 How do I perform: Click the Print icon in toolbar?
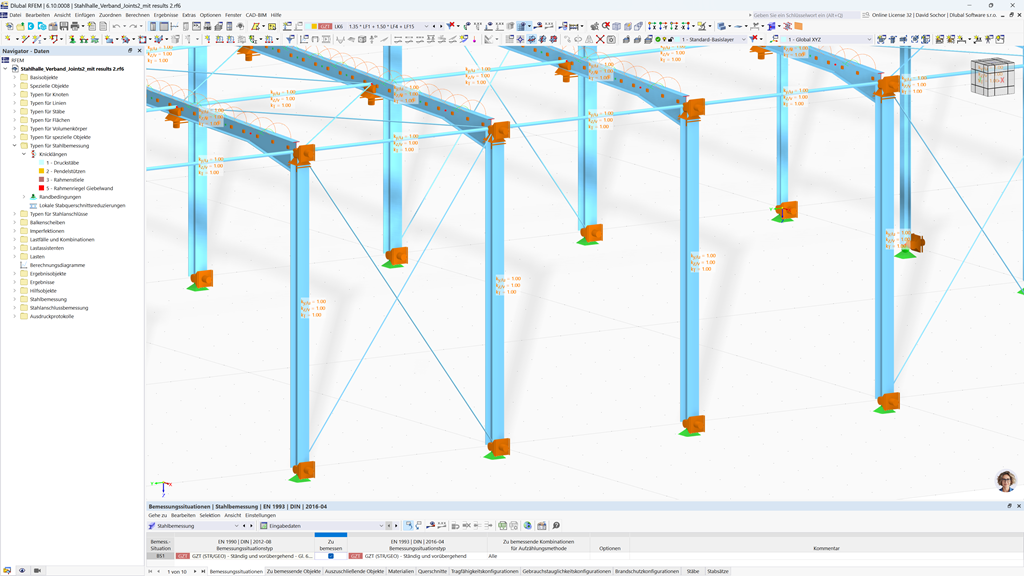click(x=74, y=26)
